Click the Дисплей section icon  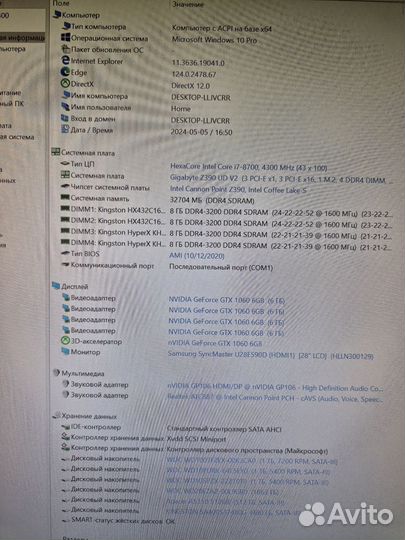point(56,285)
